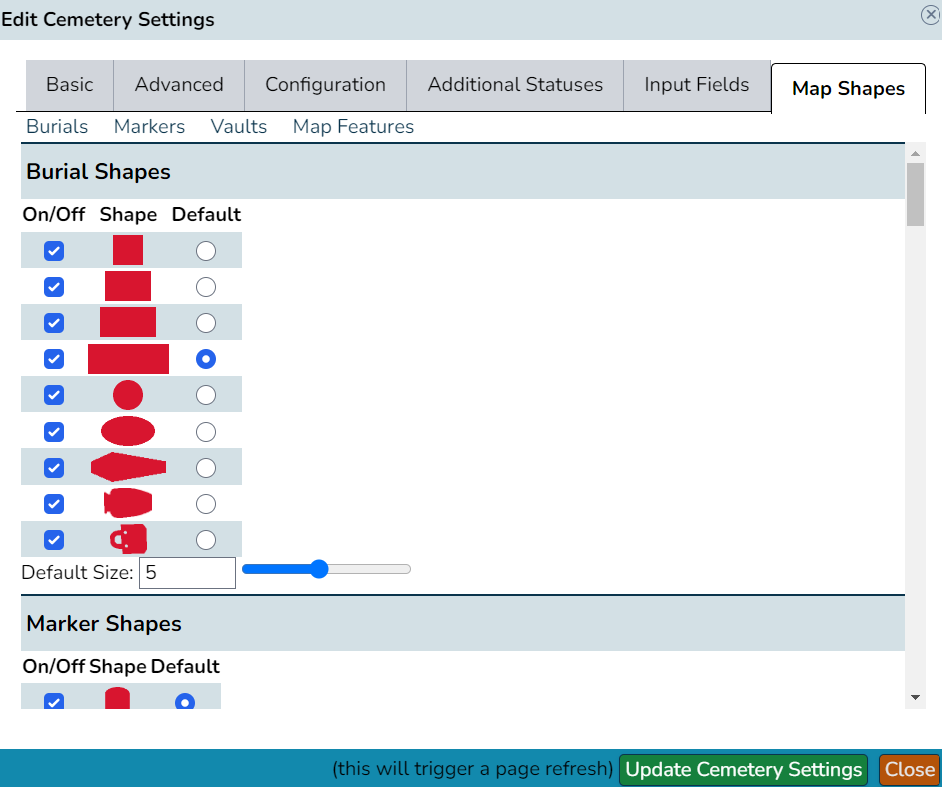Adjust the Default Size slider
Image resolution: width=942 pixels, height=787 pixels.
pos(318,568)
